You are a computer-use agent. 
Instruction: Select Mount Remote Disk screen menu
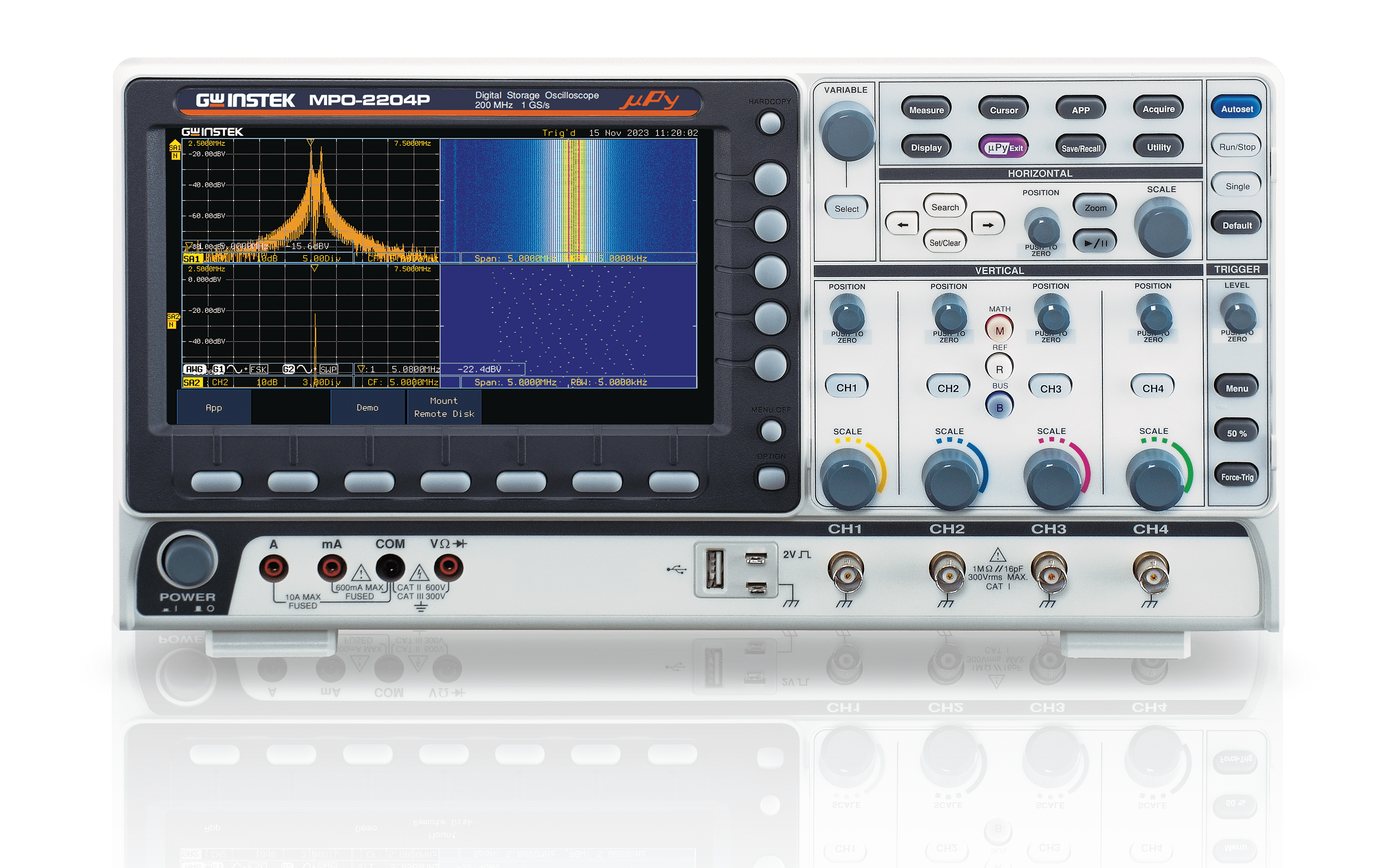pos(444,408)
